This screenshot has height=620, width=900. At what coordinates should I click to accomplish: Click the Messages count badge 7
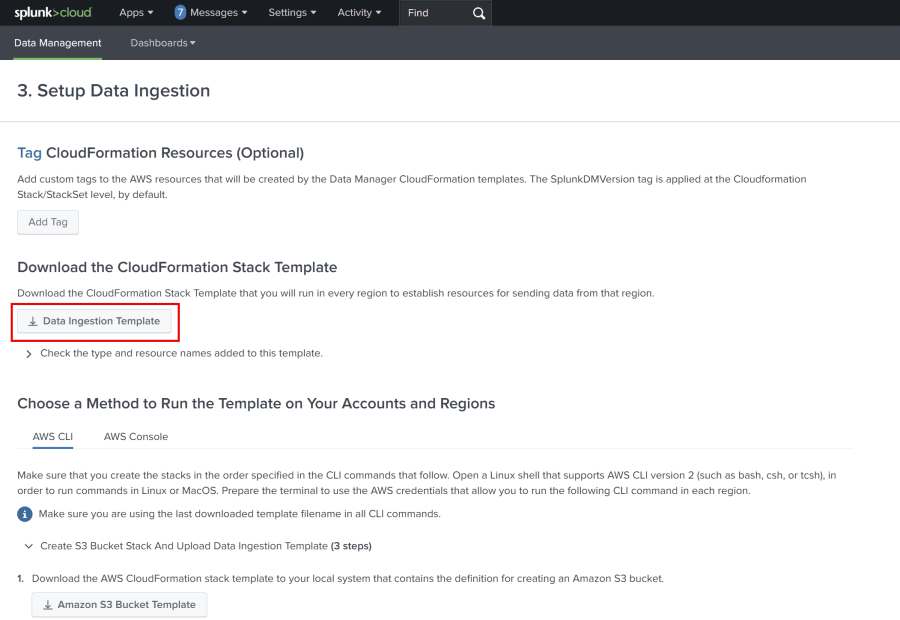180,13
